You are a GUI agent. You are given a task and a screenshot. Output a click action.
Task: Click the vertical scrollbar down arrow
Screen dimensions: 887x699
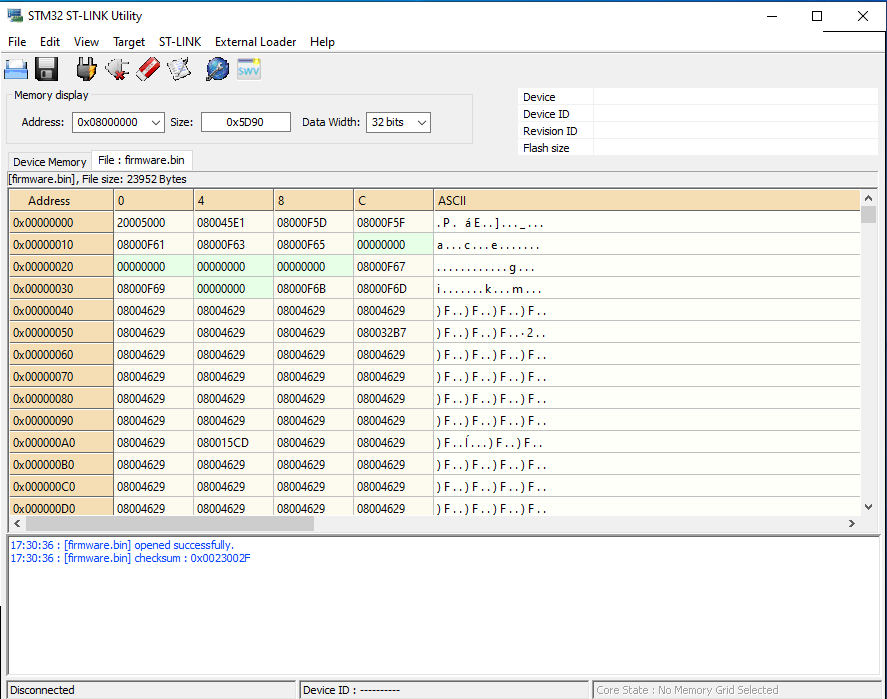pos(868,507)
